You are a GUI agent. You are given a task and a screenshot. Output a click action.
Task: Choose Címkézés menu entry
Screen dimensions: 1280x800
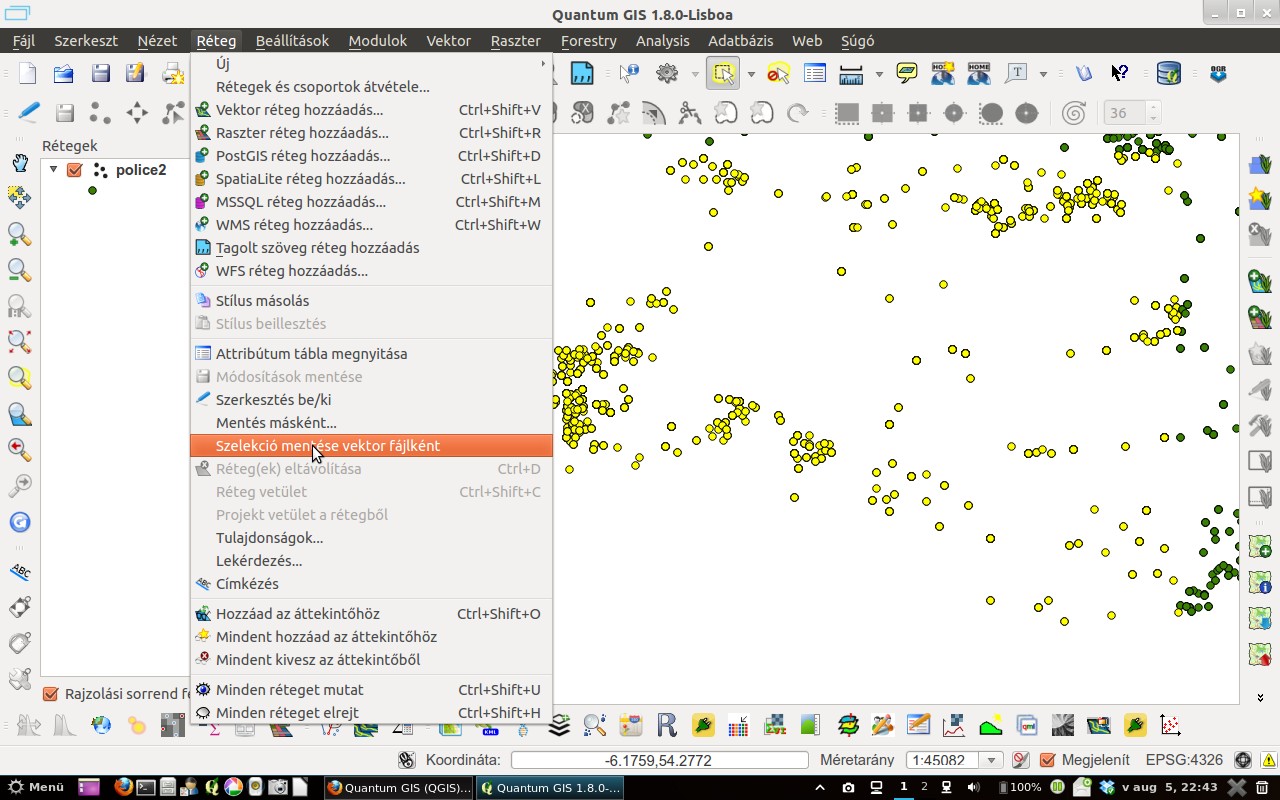371,584
